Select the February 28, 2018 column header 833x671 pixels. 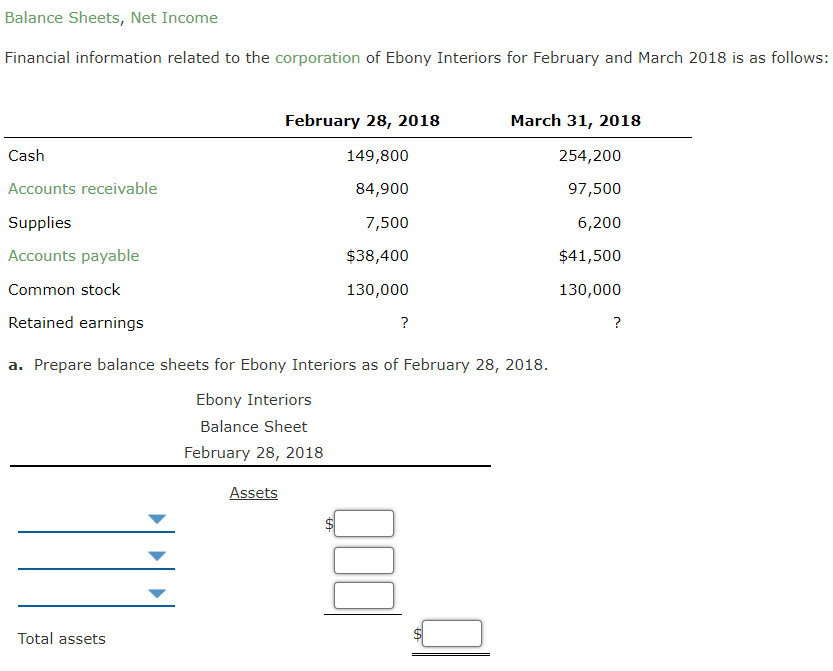(x=362, y=120)
